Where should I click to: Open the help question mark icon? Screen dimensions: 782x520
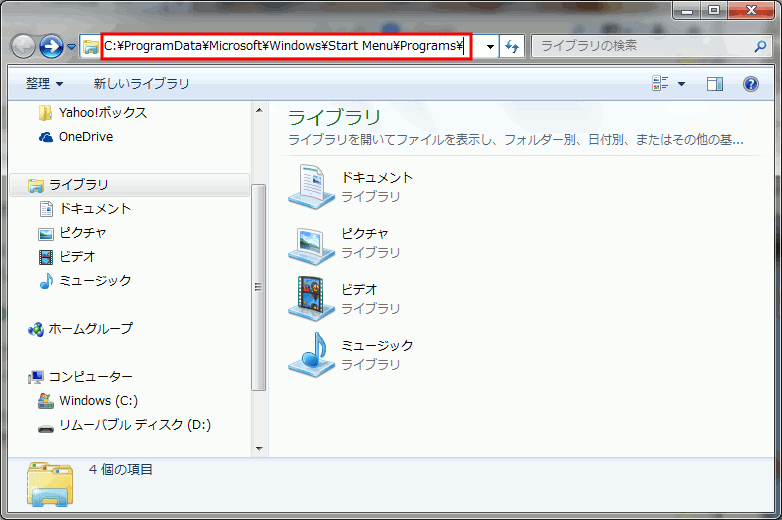point(751,84)
